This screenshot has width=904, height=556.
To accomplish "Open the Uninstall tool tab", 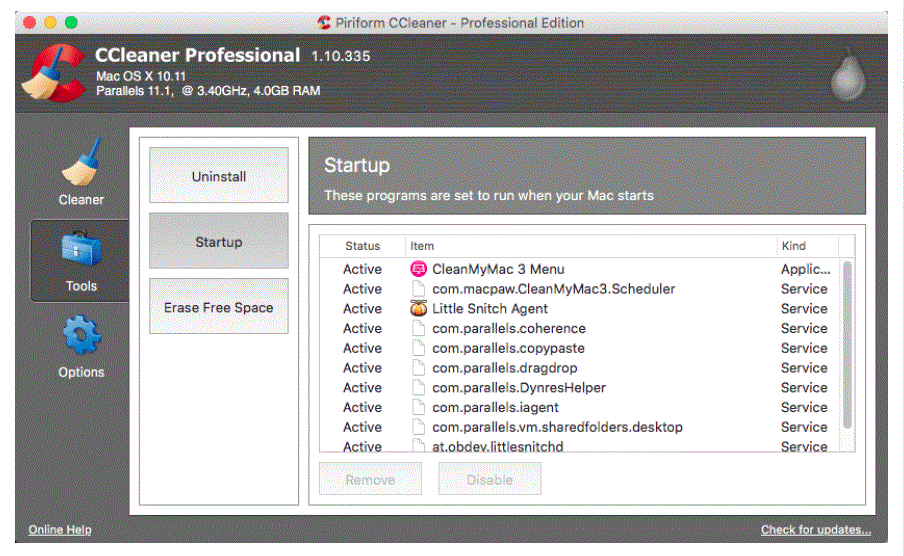I will click(x=219, y=175).
